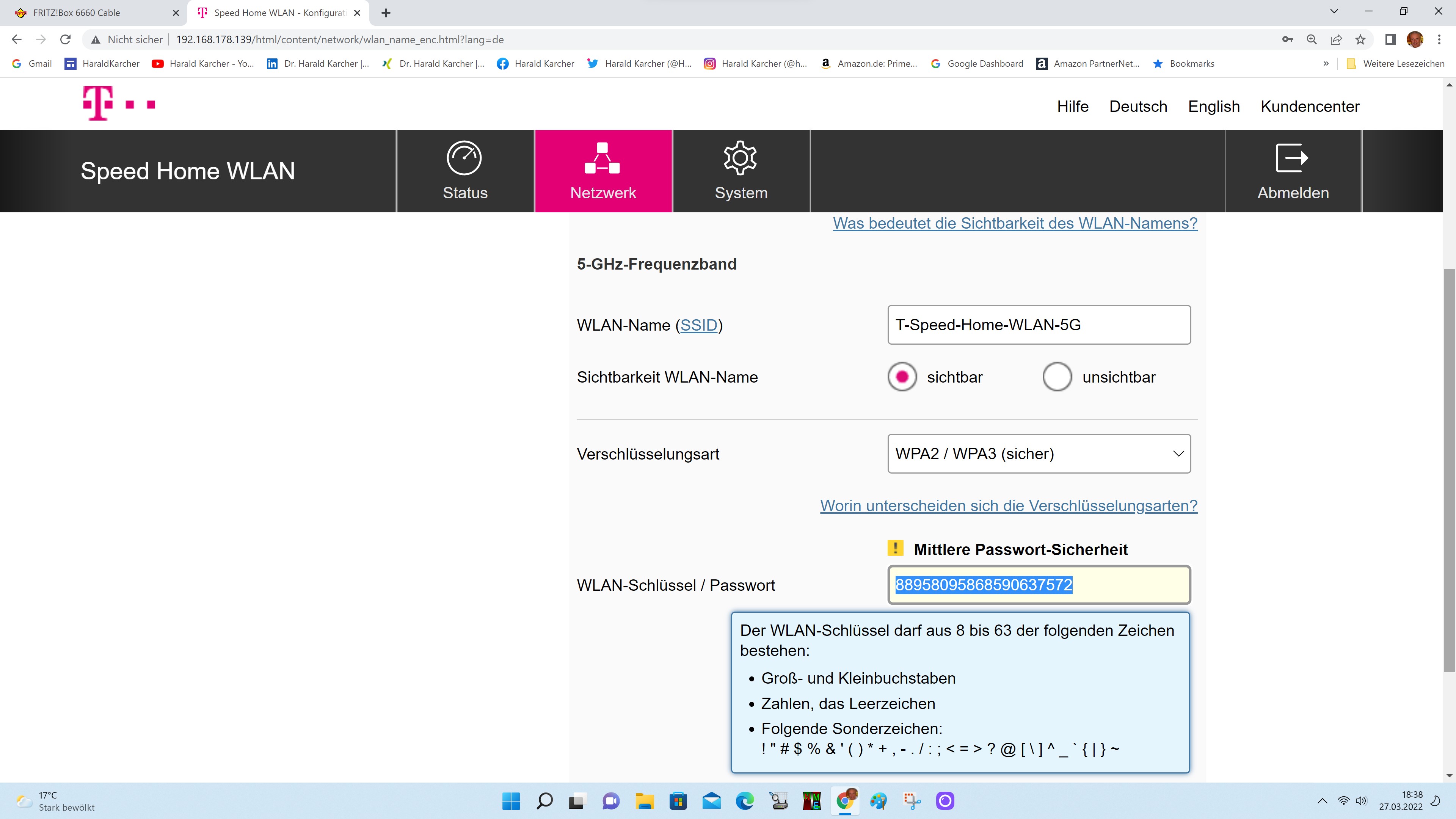Open Chrome side panel icon
Screen dimensions: 1456x819
[x=1390, y=39]
